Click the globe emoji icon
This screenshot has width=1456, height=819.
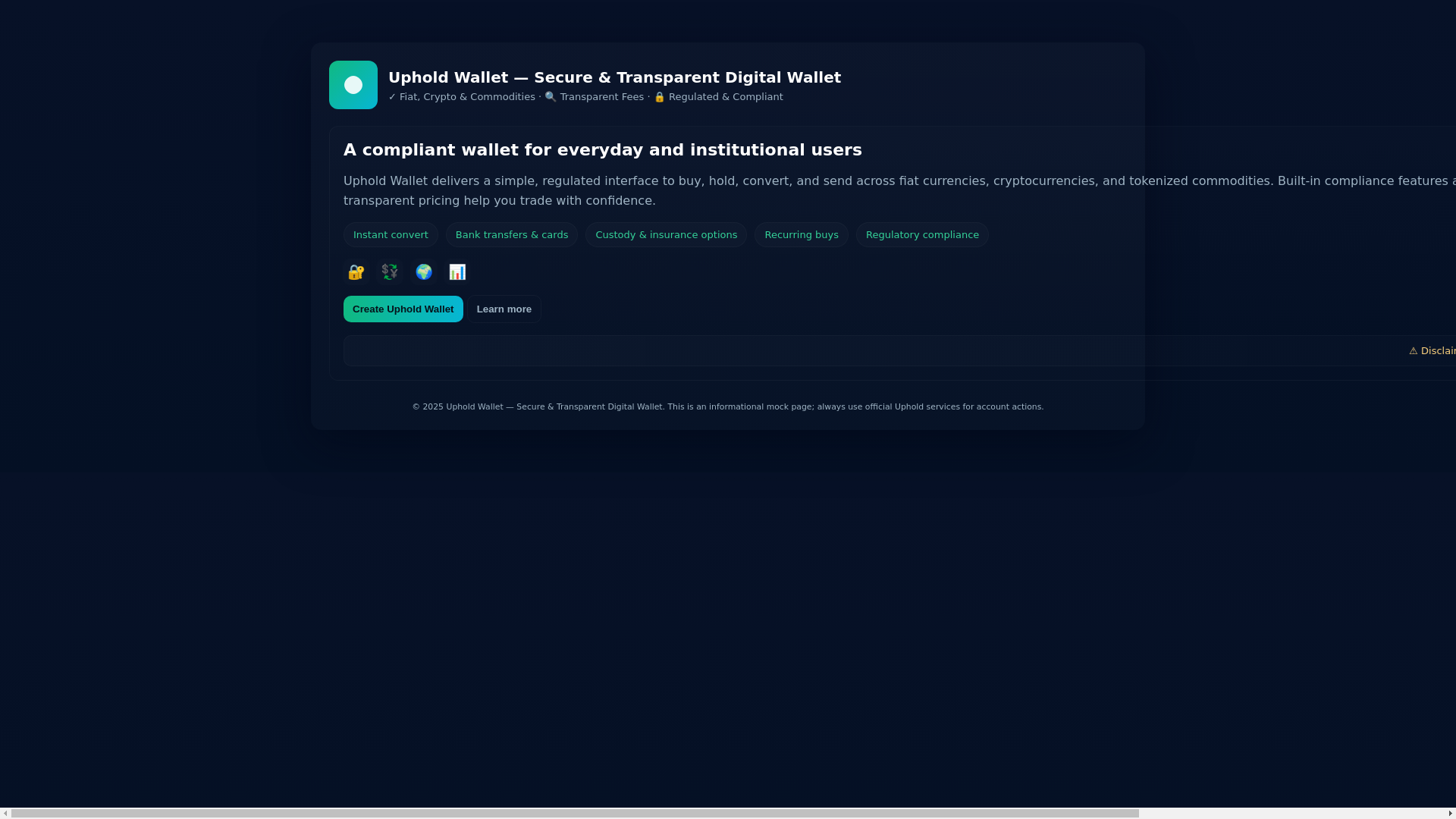click(424, 272)
